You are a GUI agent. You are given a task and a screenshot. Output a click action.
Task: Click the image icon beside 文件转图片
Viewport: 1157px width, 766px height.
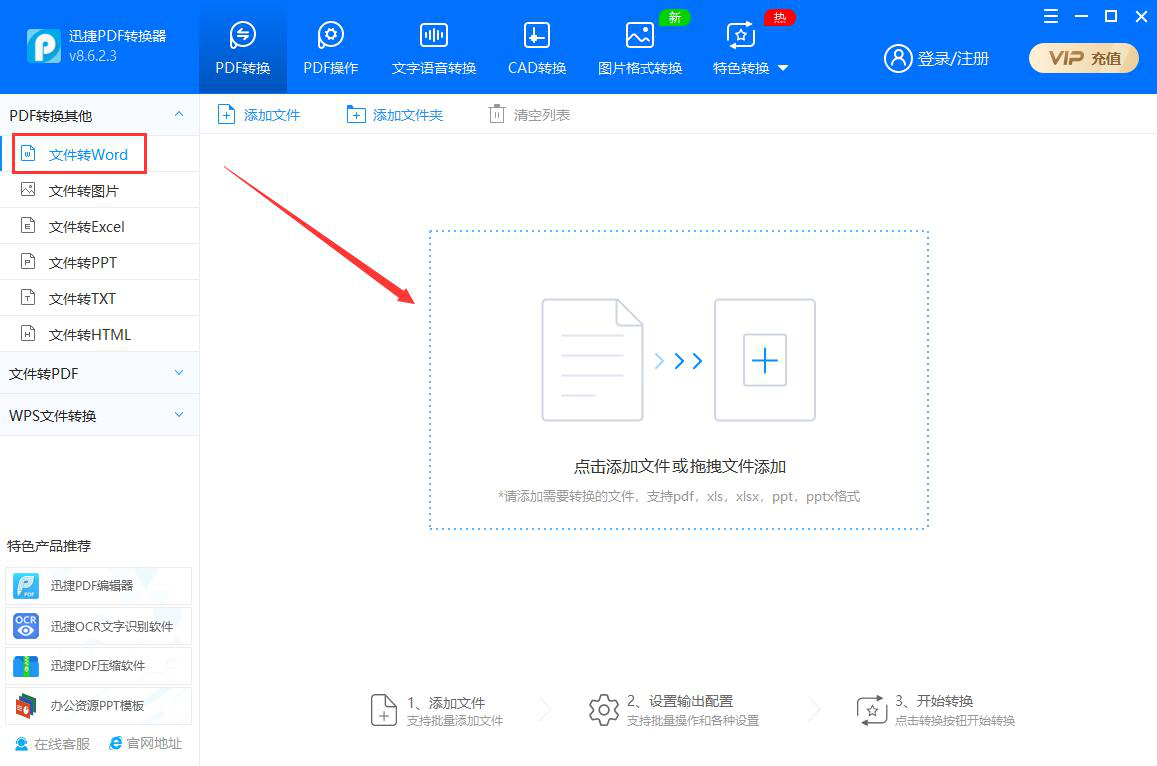pos(28,190)
